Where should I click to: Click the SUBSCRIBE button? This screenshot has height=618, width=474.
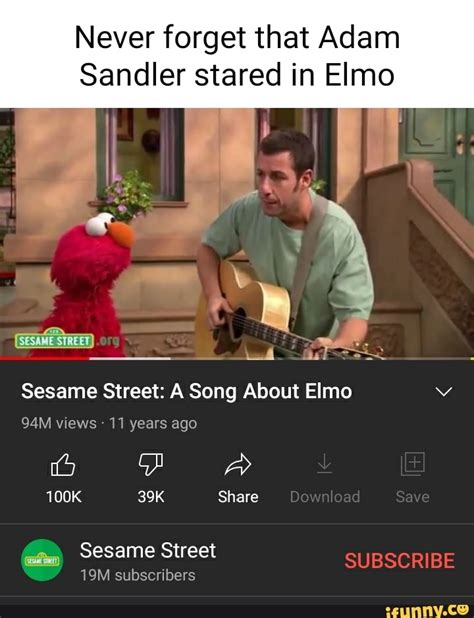click(x=400, y=560)
